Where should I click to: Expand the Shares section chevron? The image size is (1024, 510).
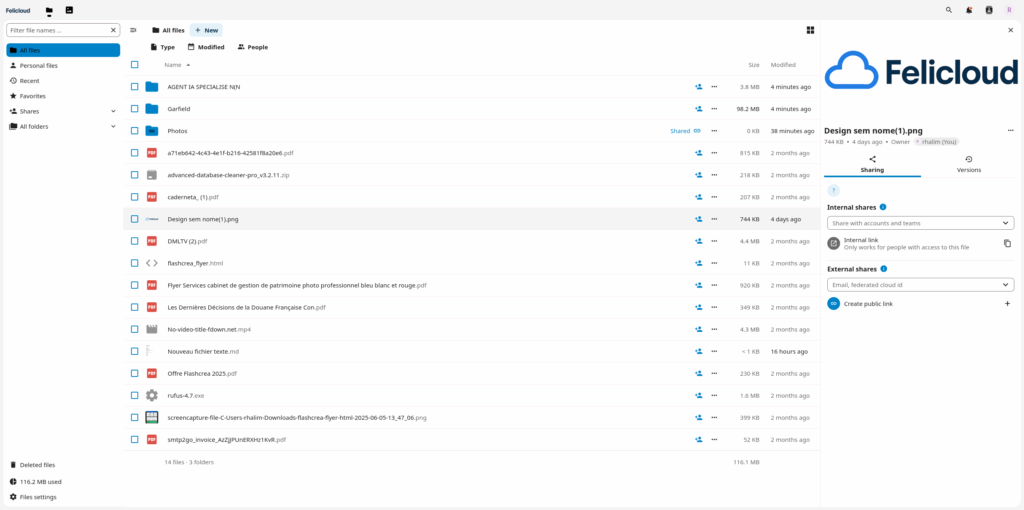(x=113, y=111)
